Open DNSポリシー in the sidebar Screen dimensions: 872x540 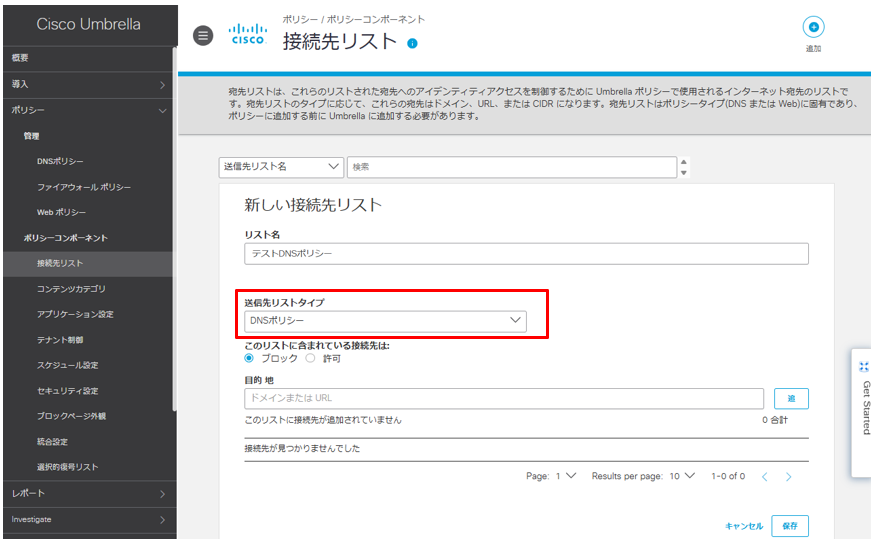60,161
